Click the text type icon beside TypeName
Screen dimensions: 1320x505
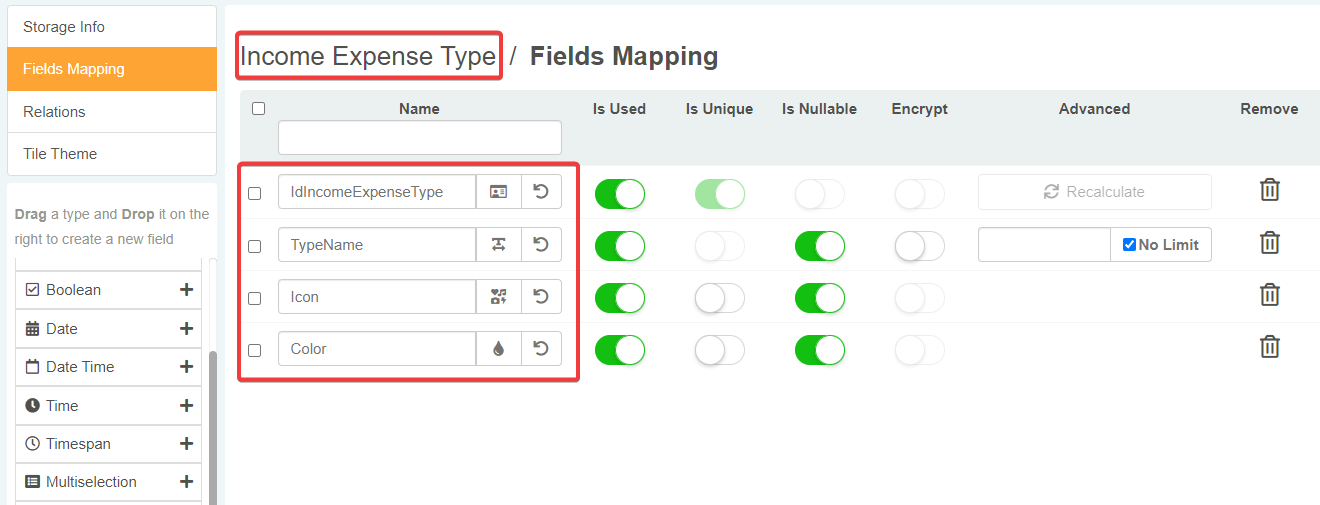(x=498, y=245)
